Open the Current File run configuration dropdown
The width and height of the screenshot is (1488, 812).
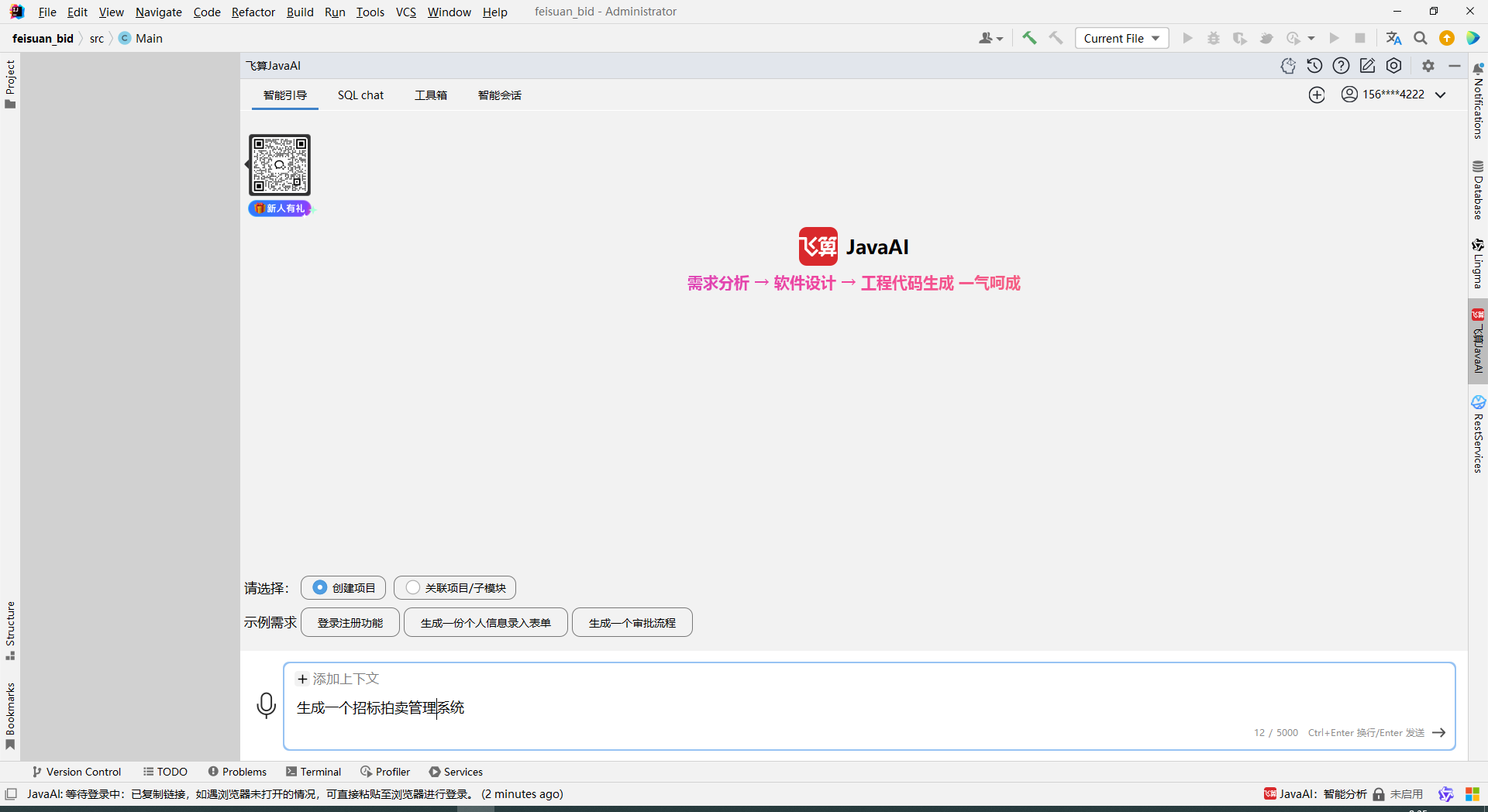pos(1121,37)
